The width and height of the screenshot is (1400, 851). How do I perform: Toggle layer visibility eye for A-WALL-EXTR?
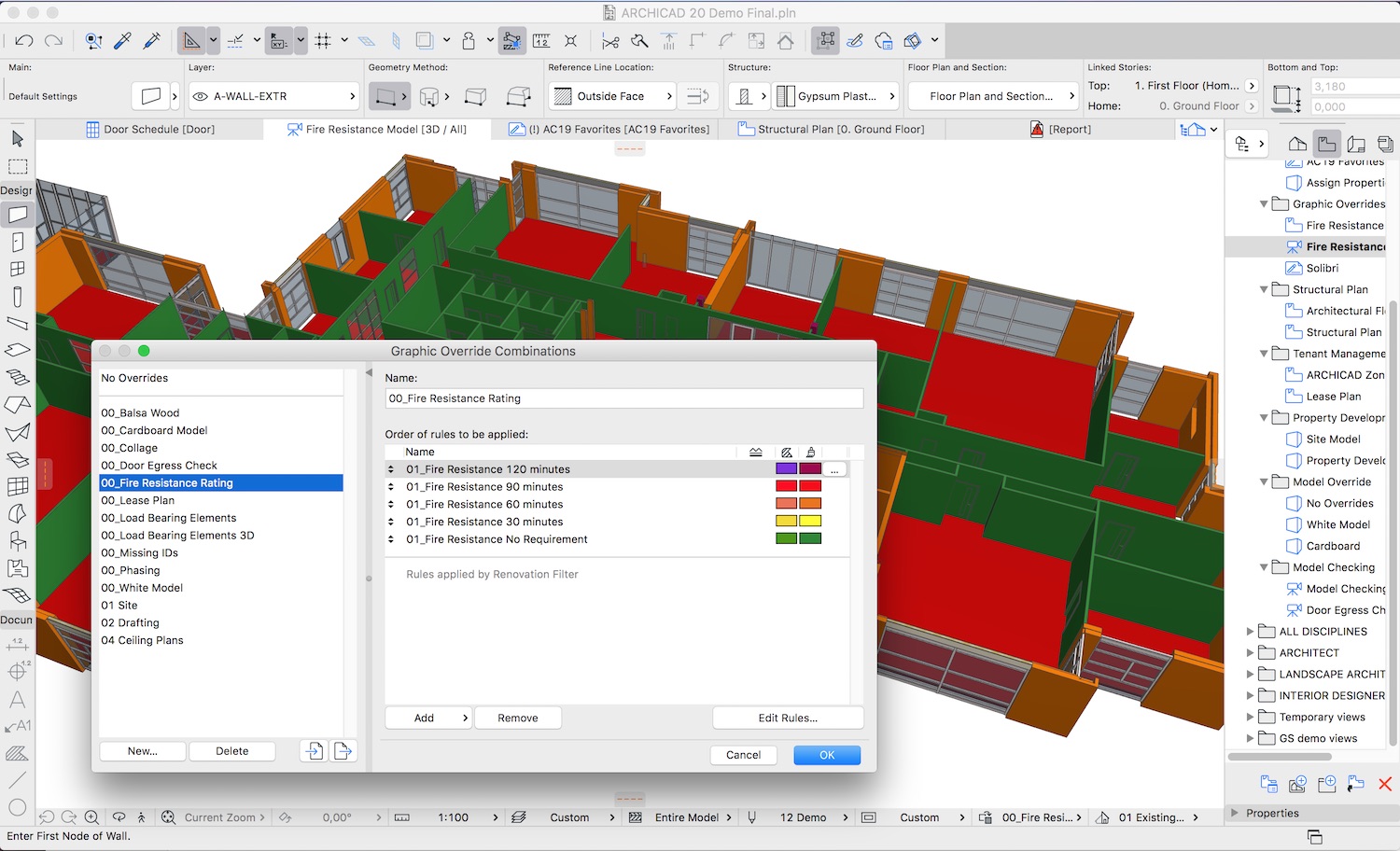200,96
